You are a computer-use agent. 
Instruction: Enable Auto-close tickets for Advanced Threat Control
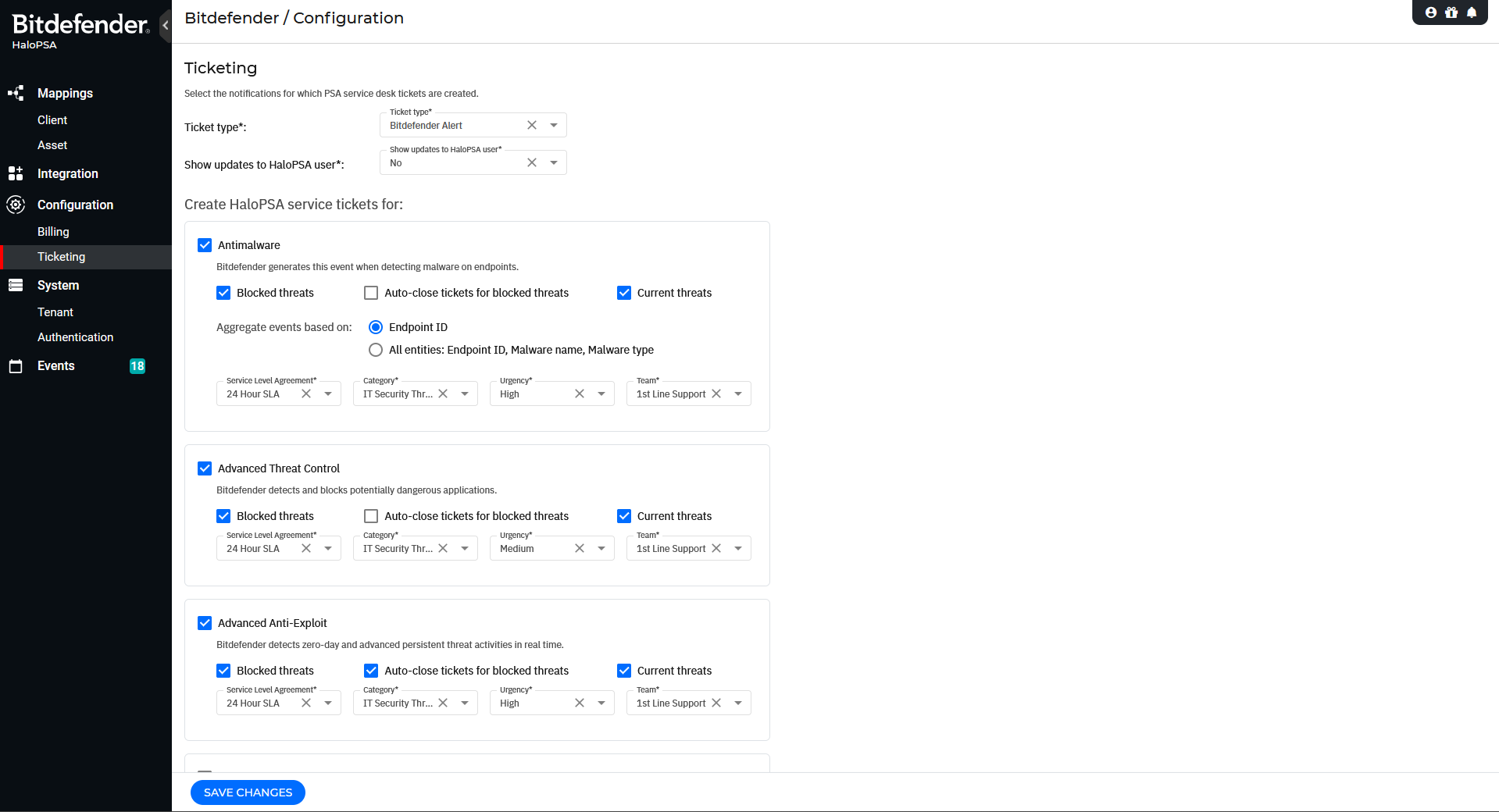(371, 516)
